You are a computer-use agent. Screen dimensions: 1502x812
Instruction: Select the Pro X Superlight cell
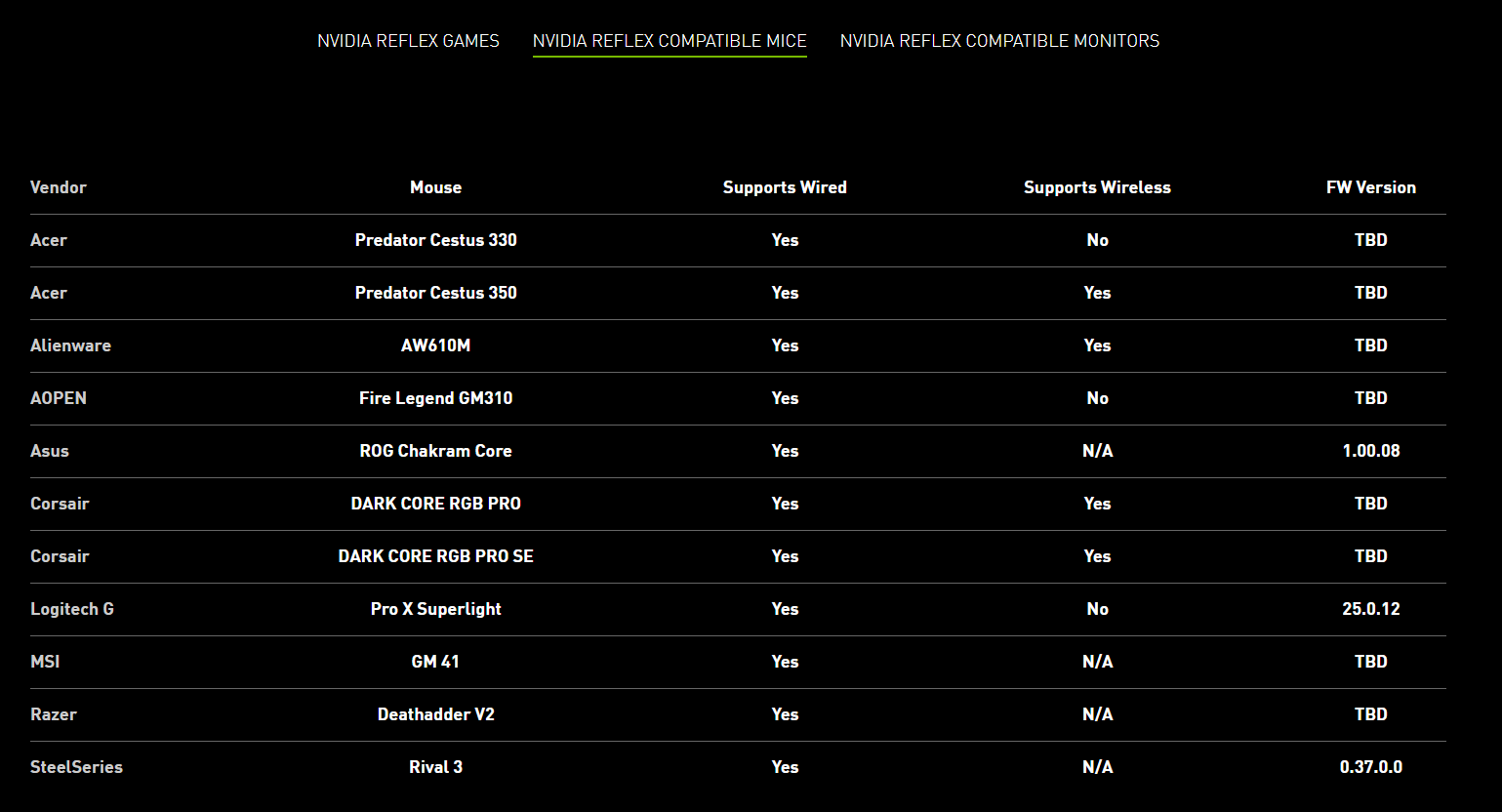coord(435,609)
